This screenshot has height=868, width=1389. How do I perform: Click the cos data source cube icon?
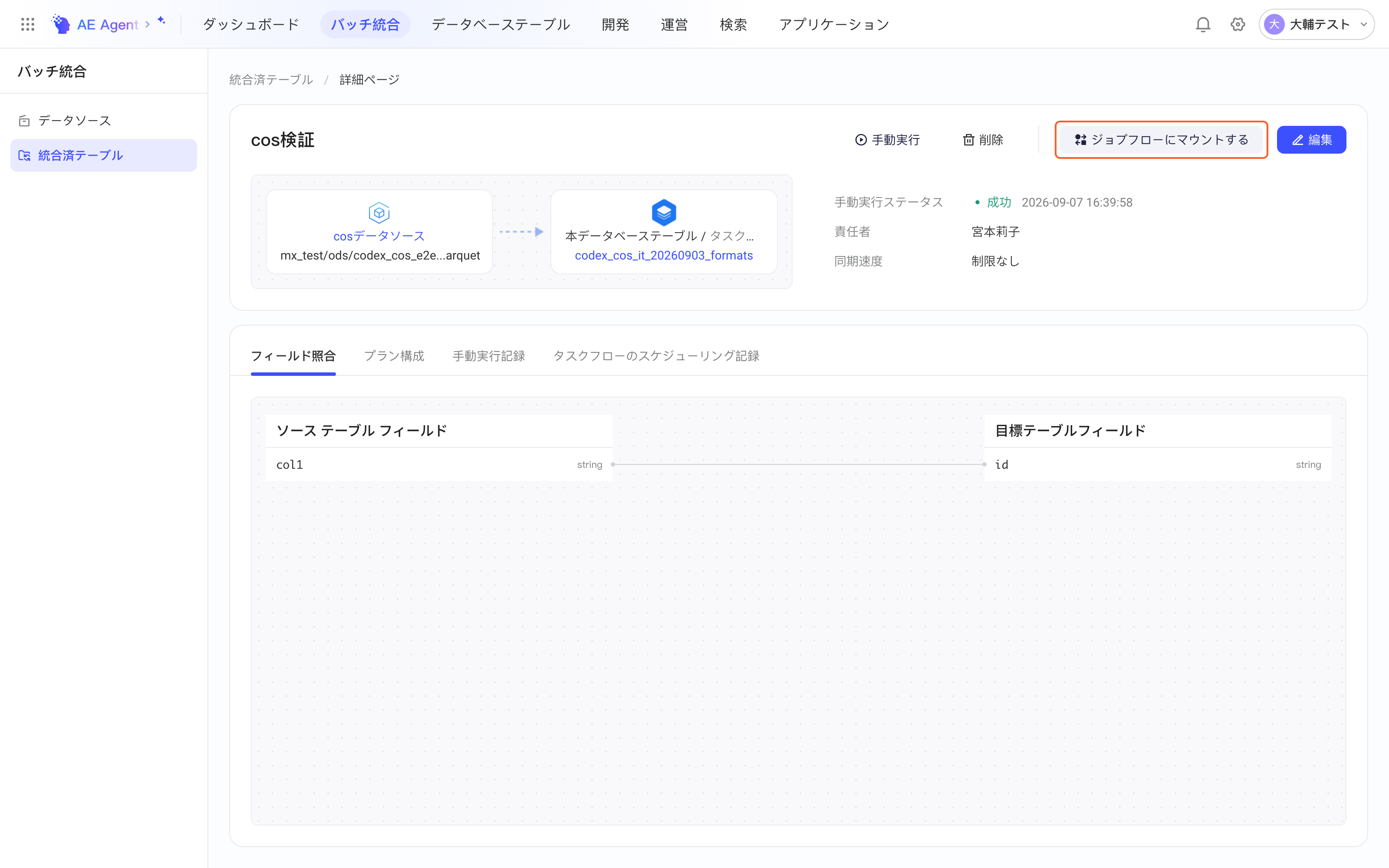379,212
